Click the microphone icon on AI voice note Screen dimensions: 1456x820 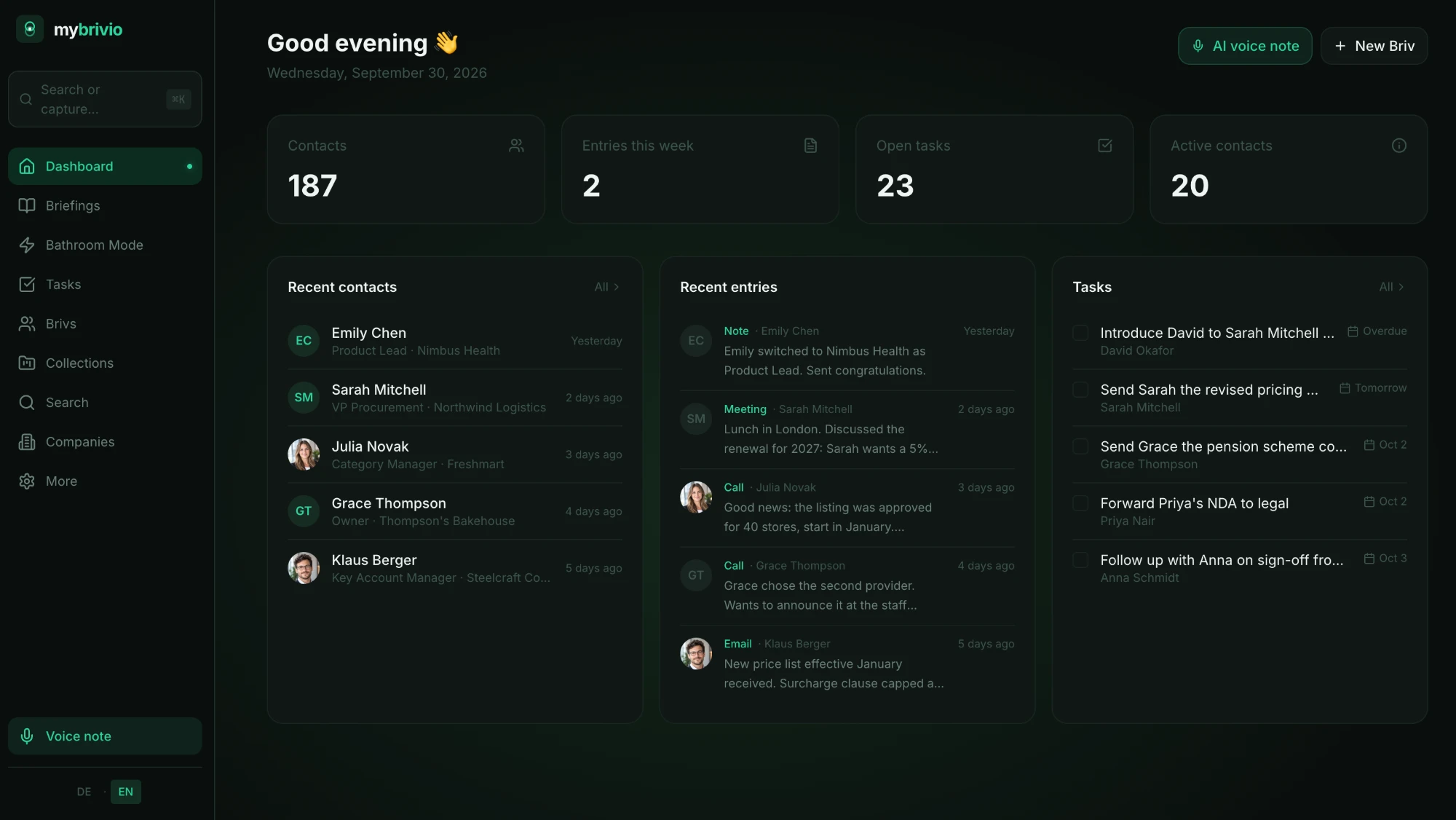(x=1198, y=46)
